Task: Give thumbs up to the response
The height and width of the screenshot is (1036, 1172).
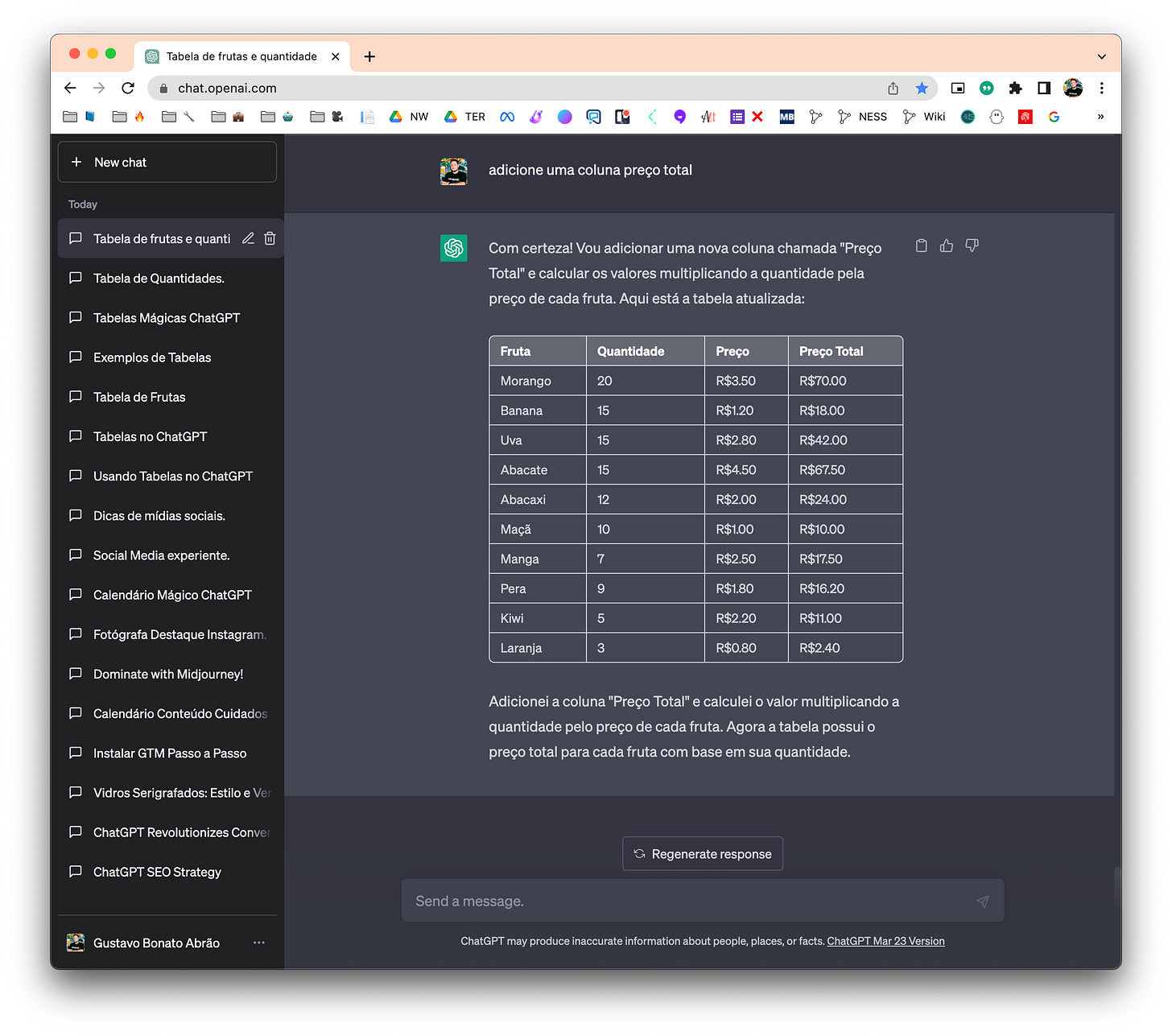Action: pos(947,246)
